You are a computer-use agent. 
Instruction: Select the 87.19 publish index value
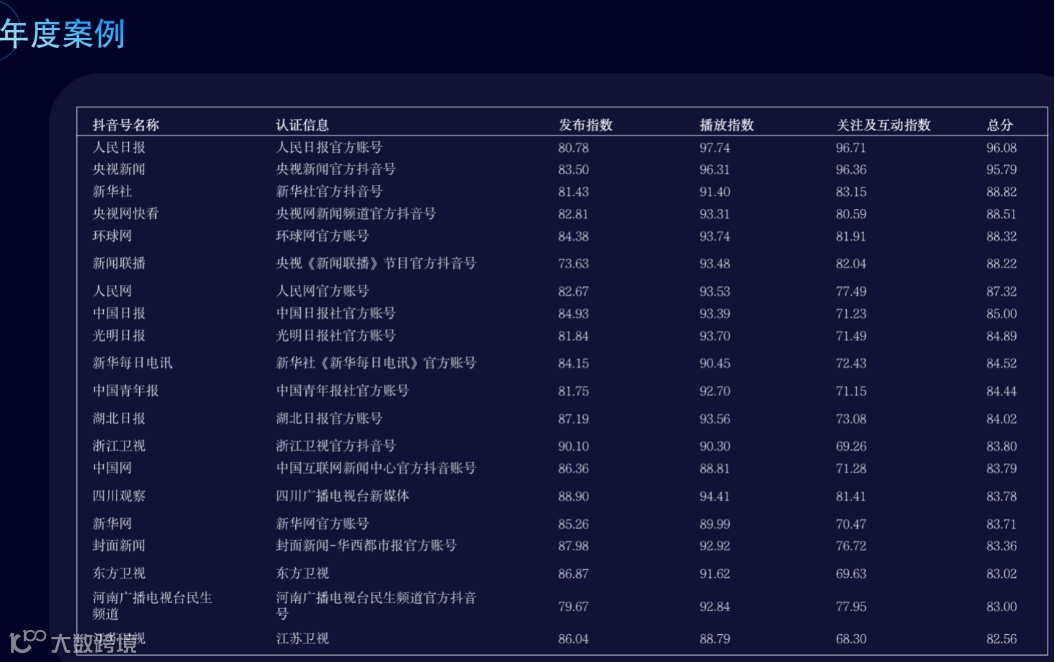click(x=573, y=419)
